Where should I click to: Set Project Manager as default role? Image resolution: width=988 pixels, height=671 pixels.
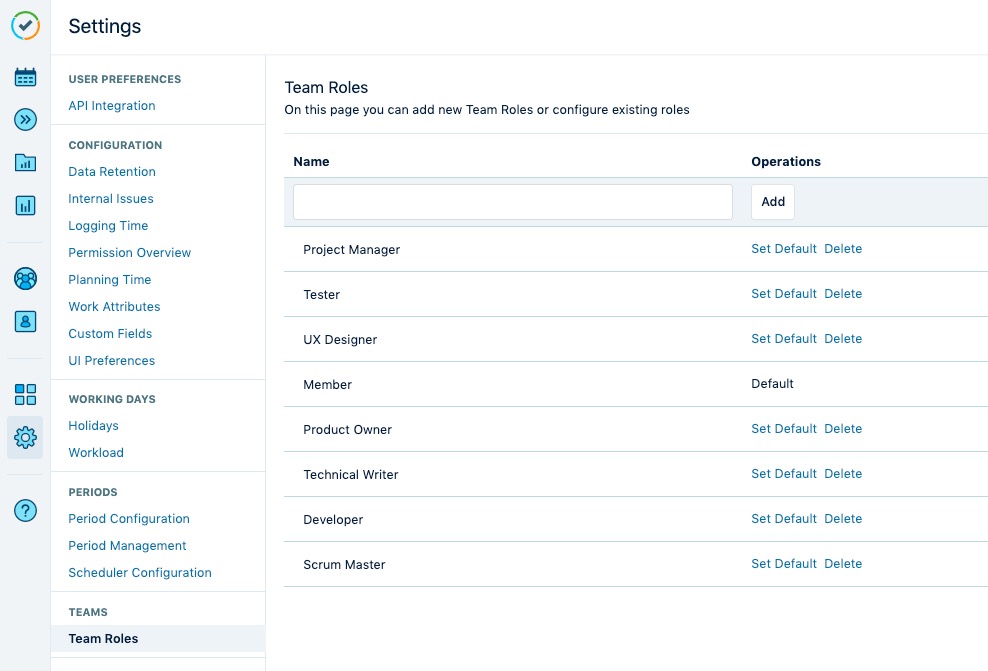pyautogui.click(x=784, y=249)
